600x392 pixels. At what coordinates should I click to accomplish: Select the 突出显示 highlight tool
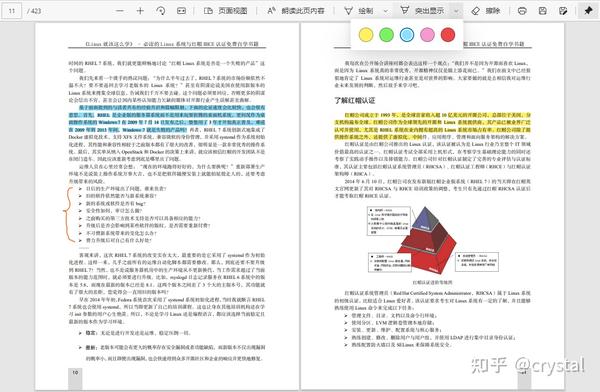[422, 11]
